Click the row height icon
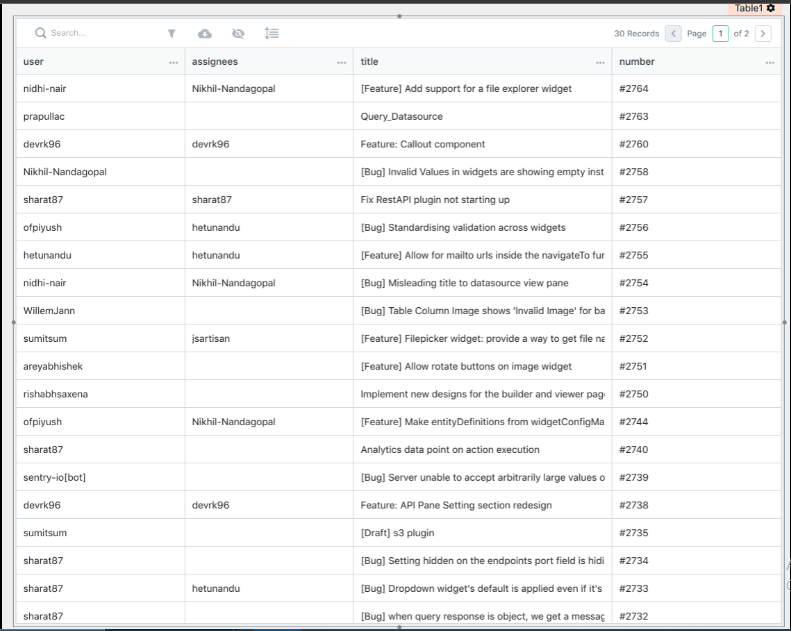791x631 pixels. point(271,34)
